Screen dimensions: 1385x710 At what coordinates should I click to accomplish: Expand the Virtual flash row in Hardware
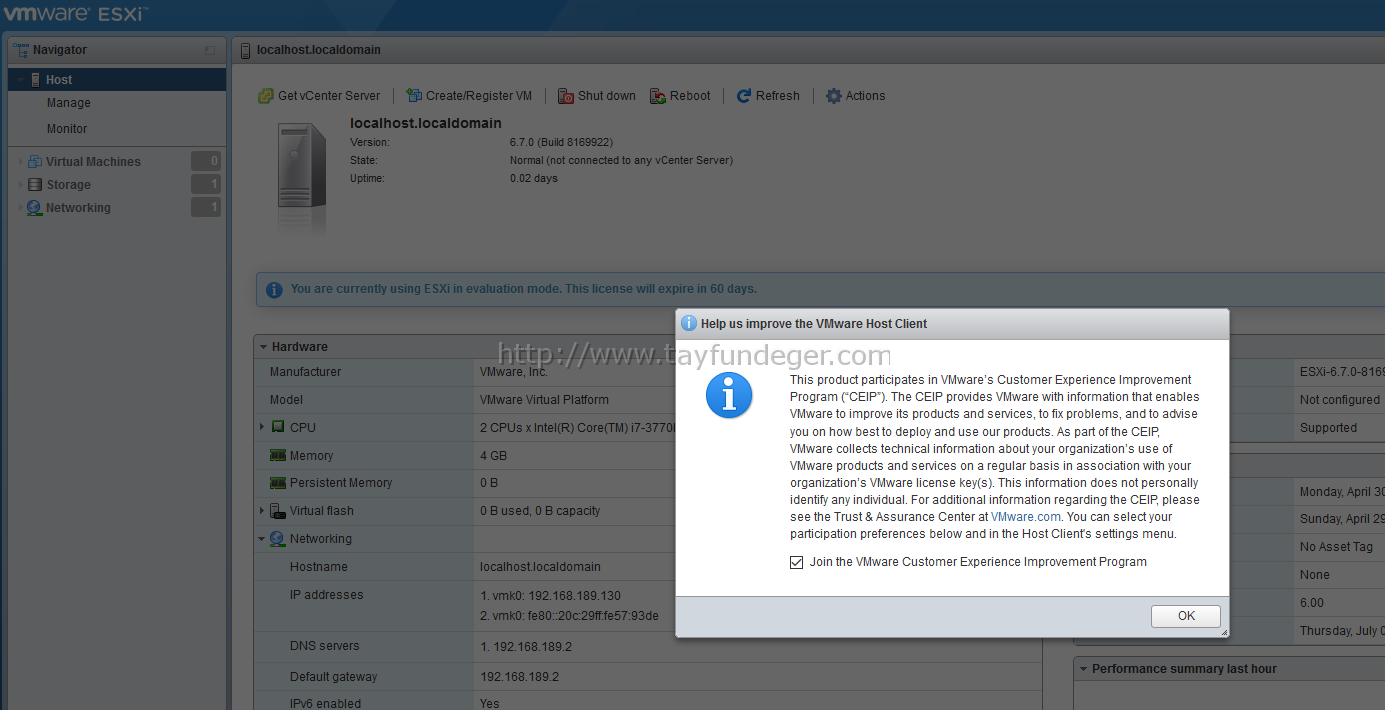click(x=262, y=511)
